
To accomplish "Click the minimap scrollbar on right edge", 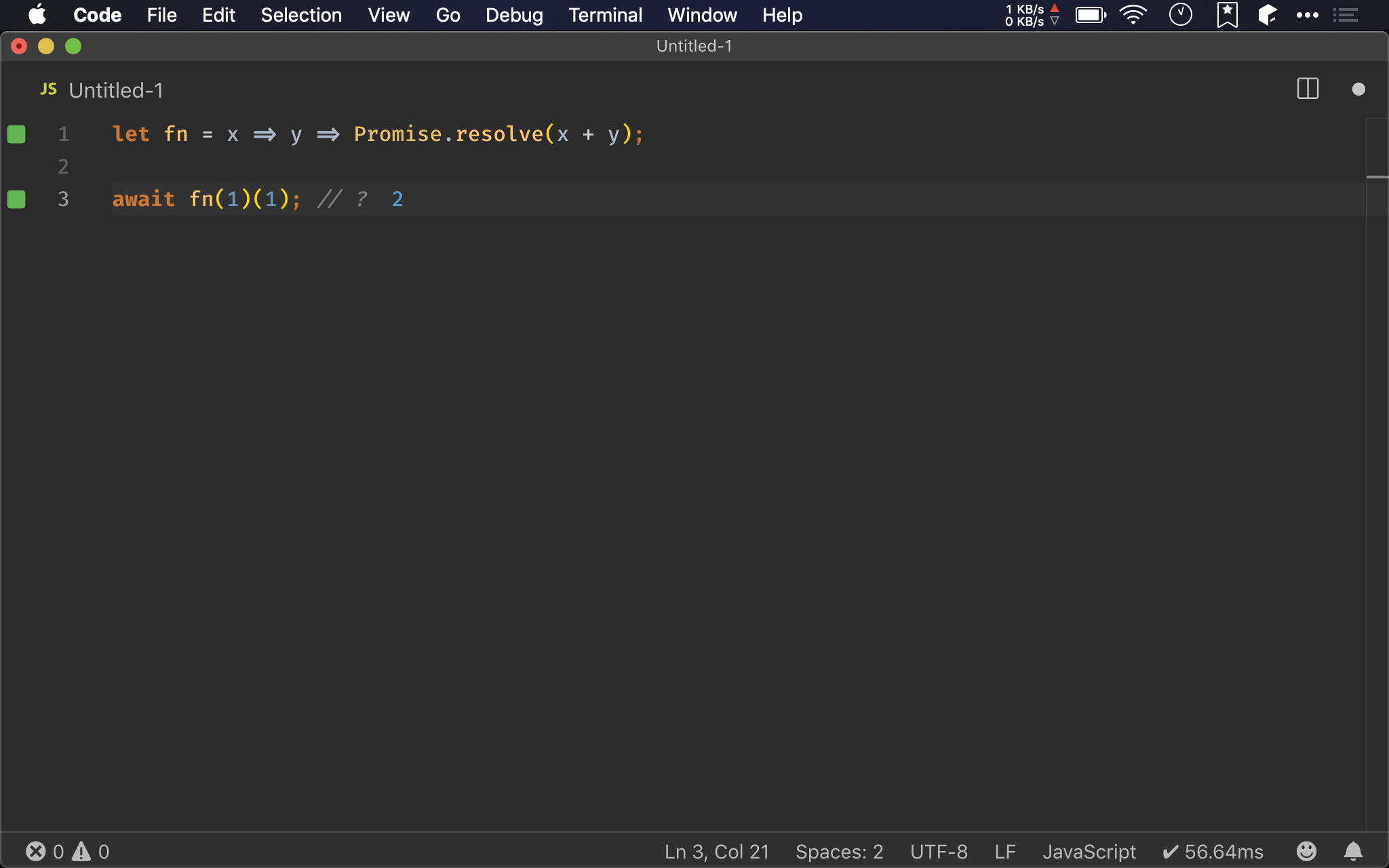I will pyautogui.click(x=1377, y=177).
